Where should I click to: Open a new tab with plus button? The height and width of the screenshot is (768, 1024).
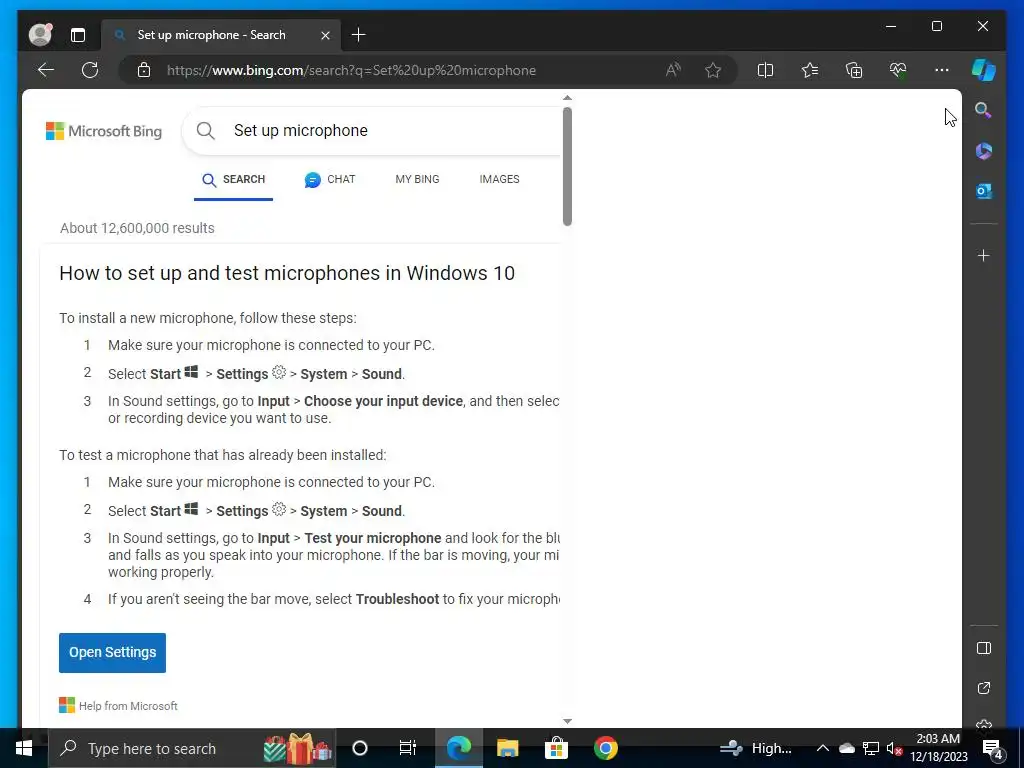coord(359,35)
